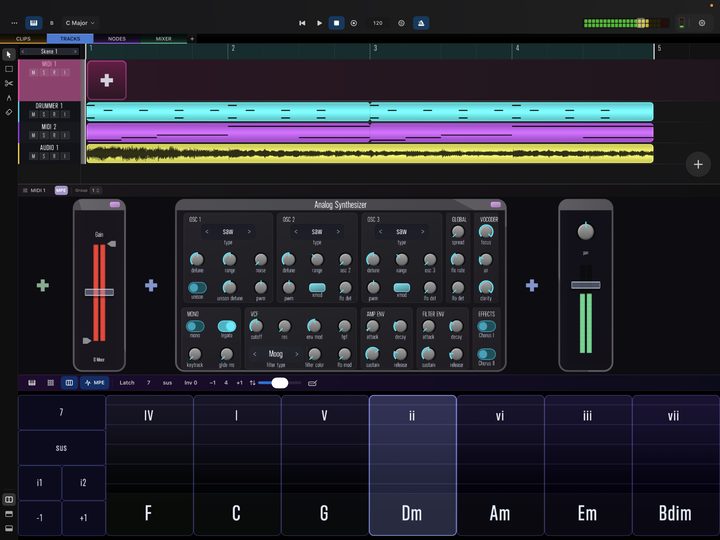Adjust the velocity slider in chord toolbar
This screenshot has height=540, width=720.
click(x=280, y=383)
